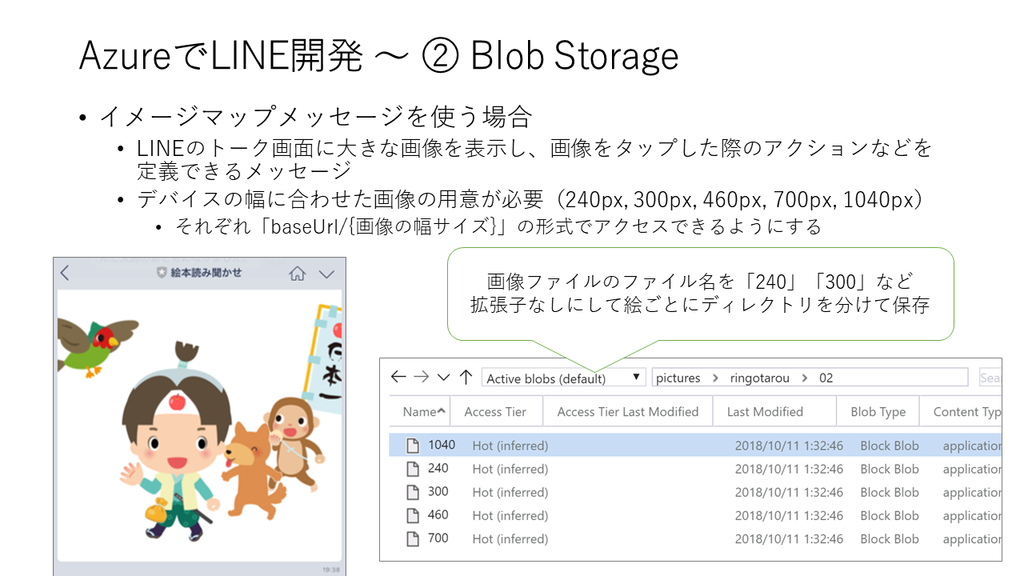Screen dimensions: 1024x576
Task: Sort by Blob Type column header
Action: click(x=878, y=411)
